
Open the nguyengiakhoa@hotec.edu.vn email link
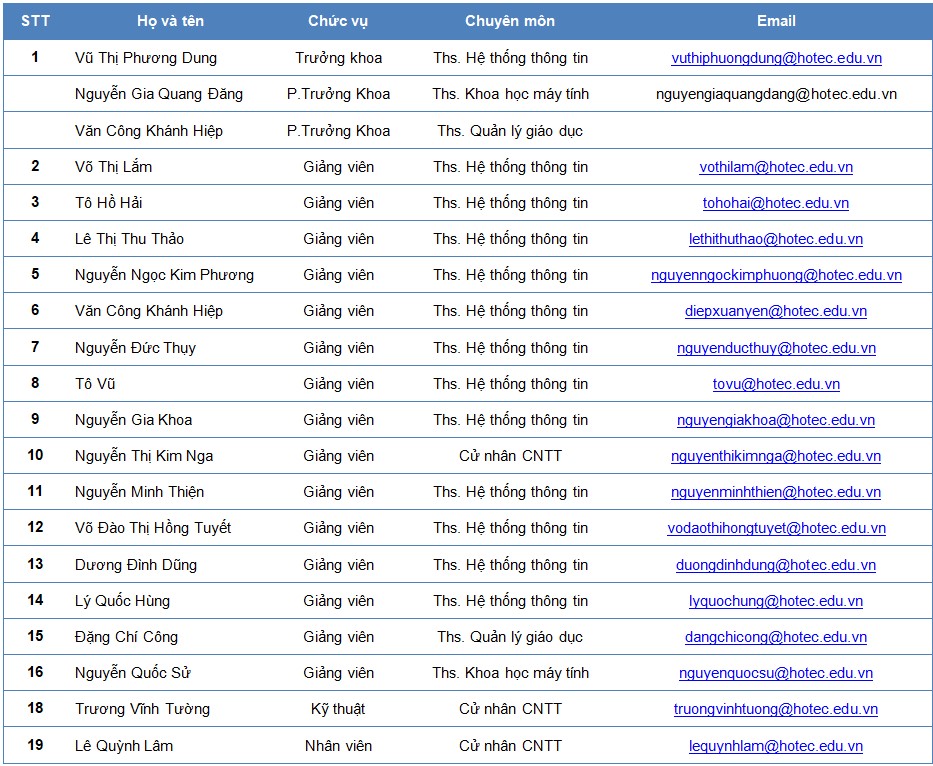tap(776, 420)
